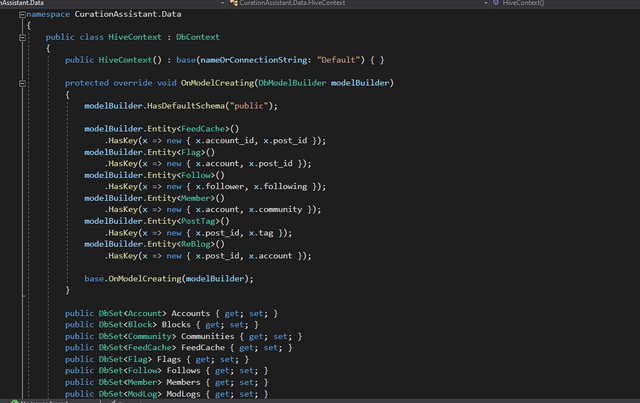
Task: Click FeedCache in the Entity<FeedCache> call
Action: click(203, 129)
